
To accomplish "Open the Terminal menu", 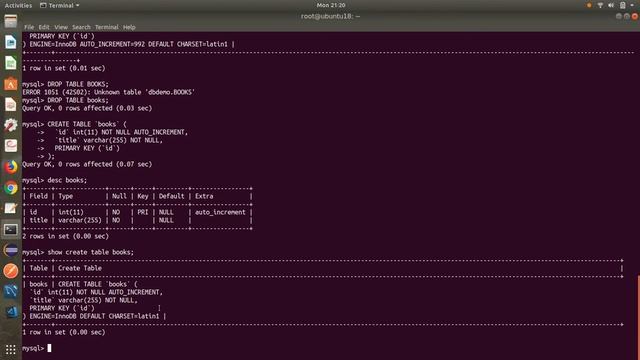I will click(107, 27).
